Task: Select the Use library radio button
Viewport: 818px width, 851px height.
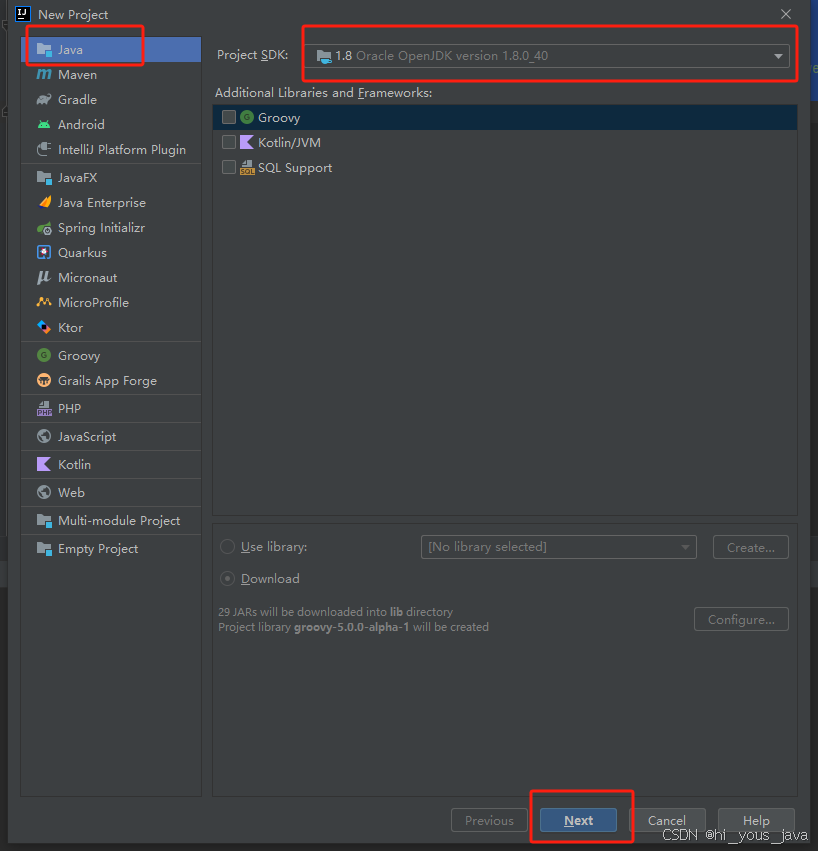Action: 227,547
